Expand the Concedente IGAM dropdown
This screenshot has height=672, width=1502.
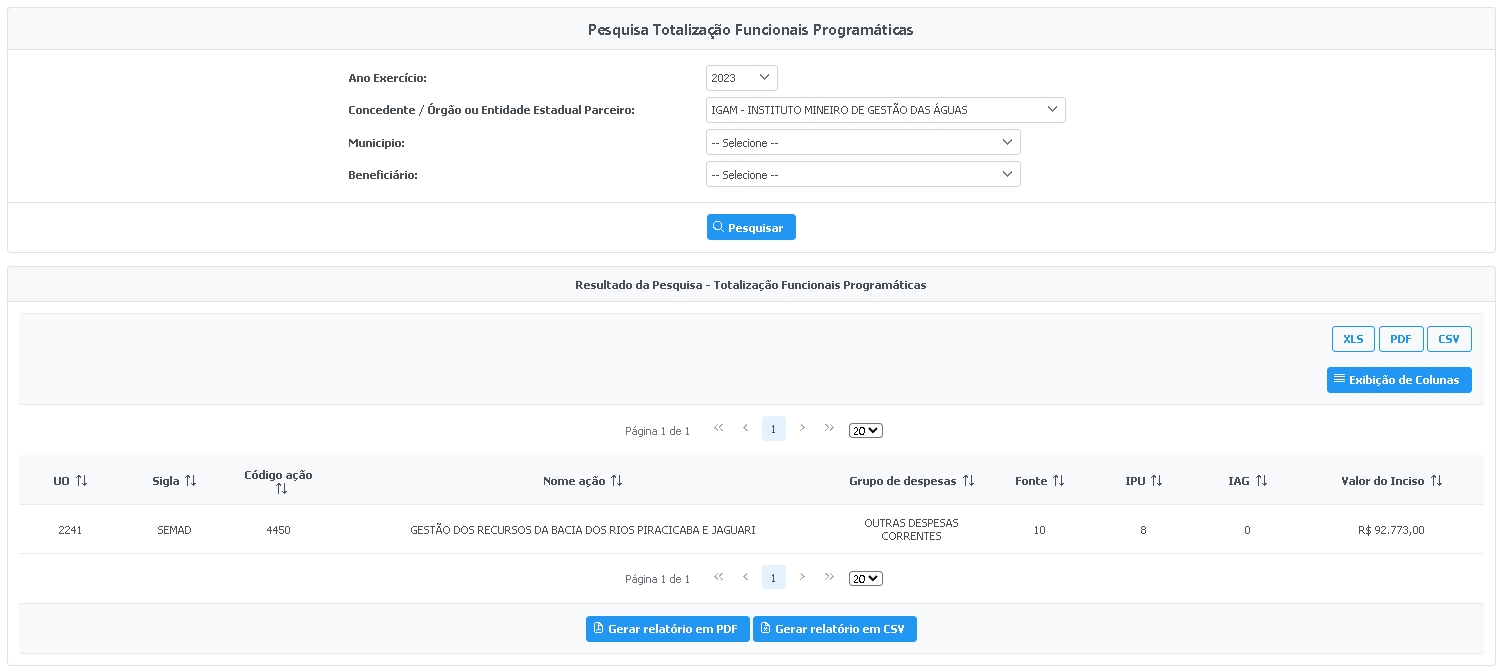(x=885, y=110)
